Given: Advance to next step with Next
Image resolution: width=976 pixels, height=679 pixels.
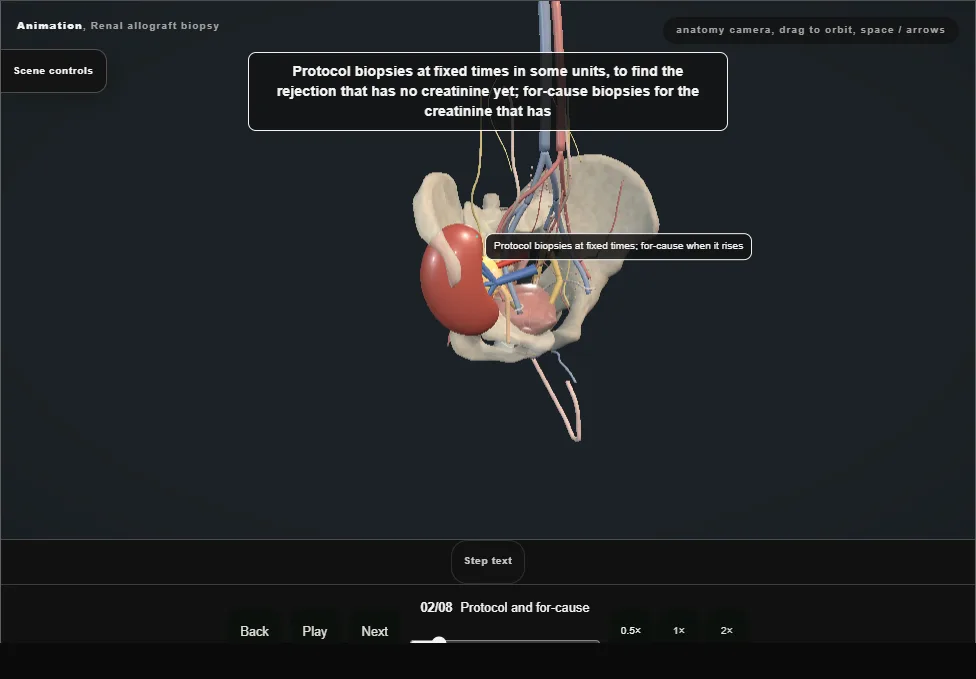Looking at the screenshot, I should pyautogui.click(x=375, y=630).
